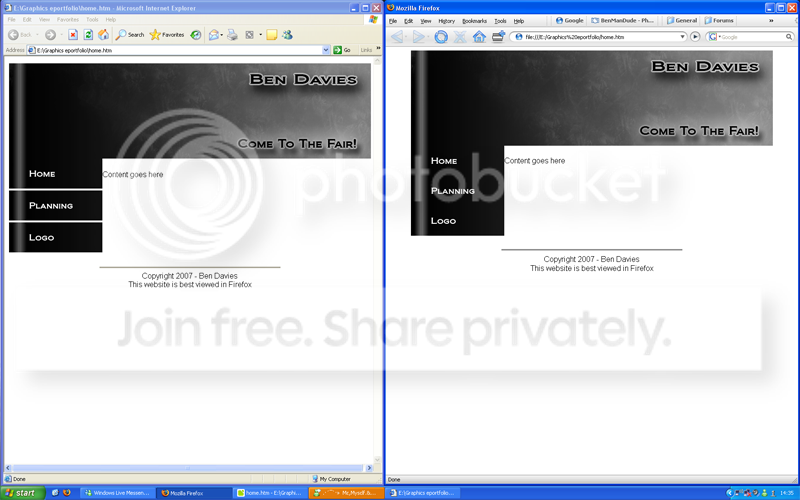Click Firefox reload button
Viewport: 800px width, 500px height.
pos(441,37)
